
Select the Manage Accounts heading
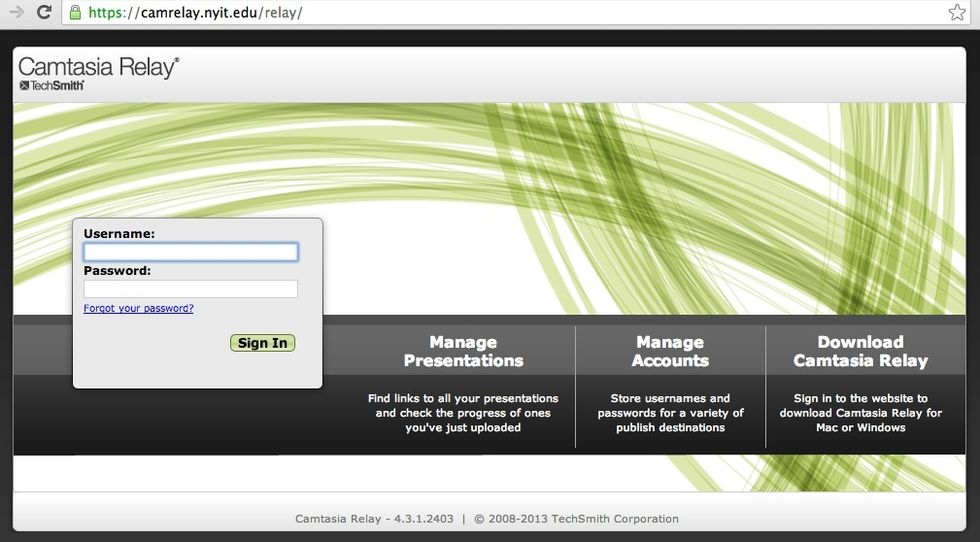(670, 351)
